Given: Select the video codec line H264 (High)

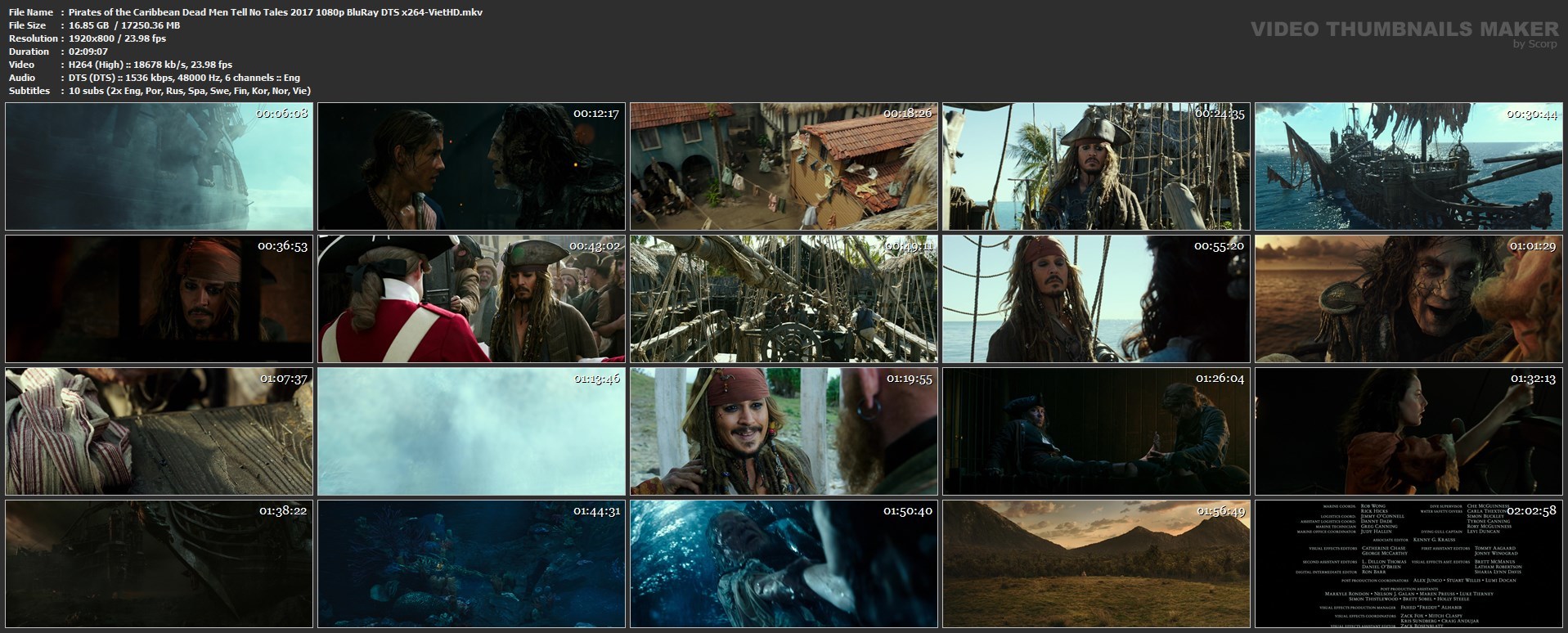Looking at the screenshot, I should click(151, 65).
